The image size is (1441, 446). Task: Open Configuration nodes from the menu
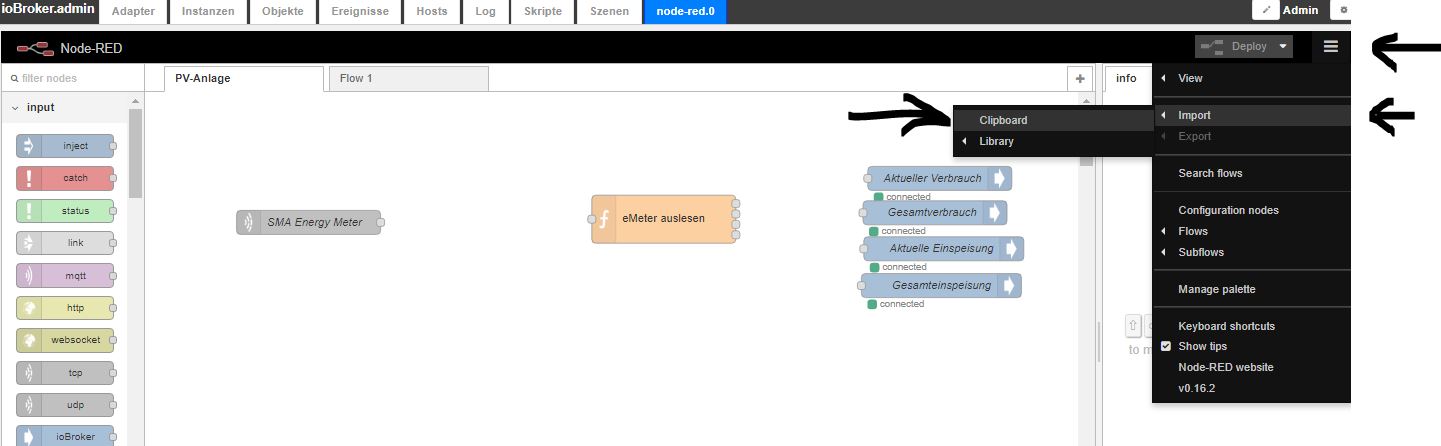click(x=1251, y=210)
